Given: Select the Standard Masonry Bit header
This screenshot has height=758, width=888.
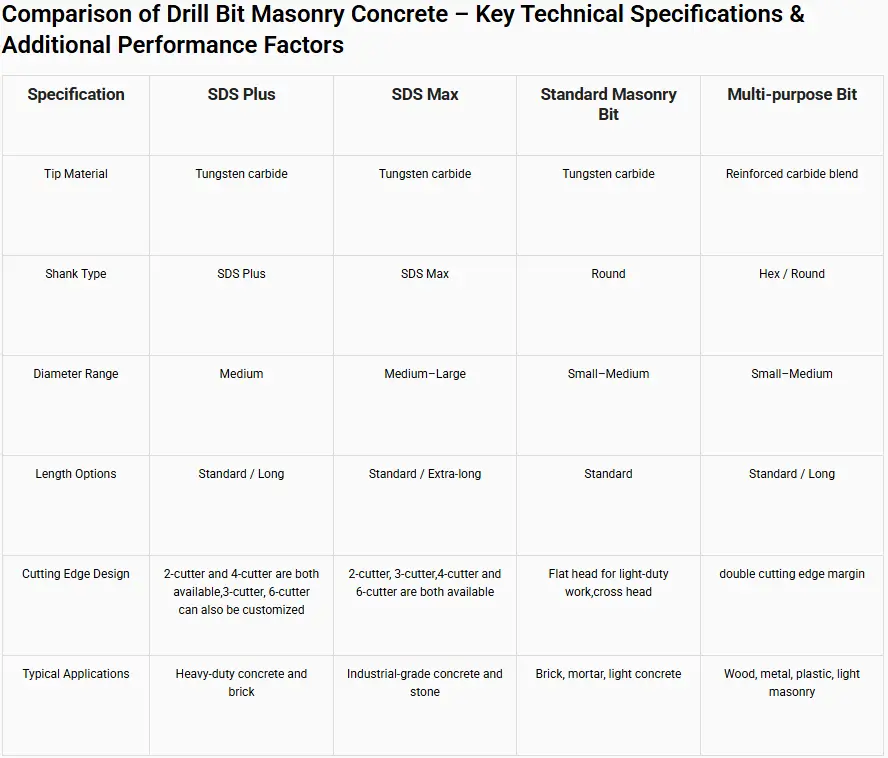Looking at the screenshot, I should tap(608, 104).
